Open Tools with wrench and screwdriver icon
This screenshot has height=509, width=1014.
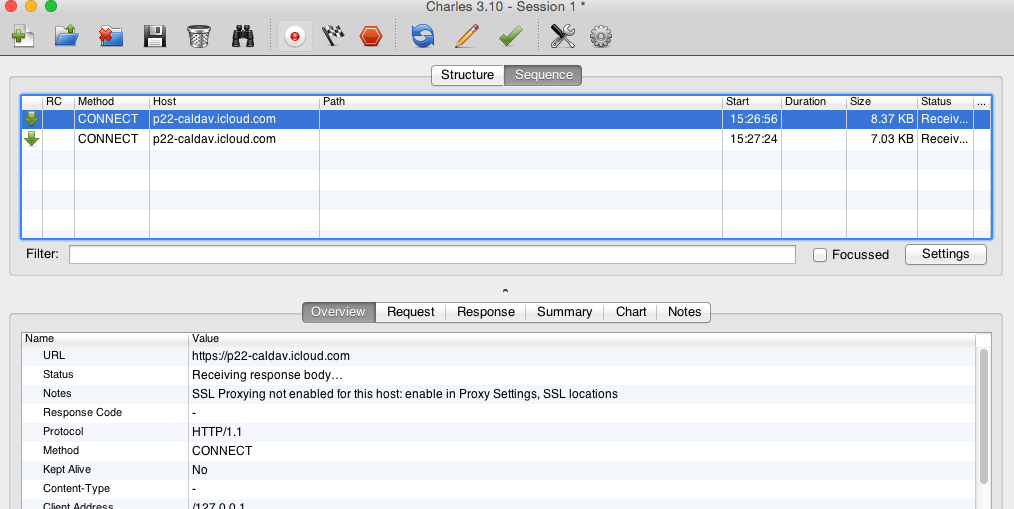tap(563, 36)
